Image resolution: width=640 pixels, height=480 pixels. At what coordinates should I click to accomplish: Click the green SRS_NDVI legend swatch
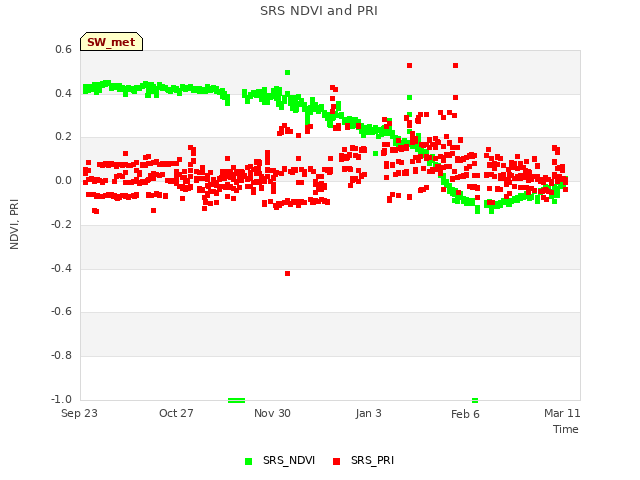[x=248, y=461]
